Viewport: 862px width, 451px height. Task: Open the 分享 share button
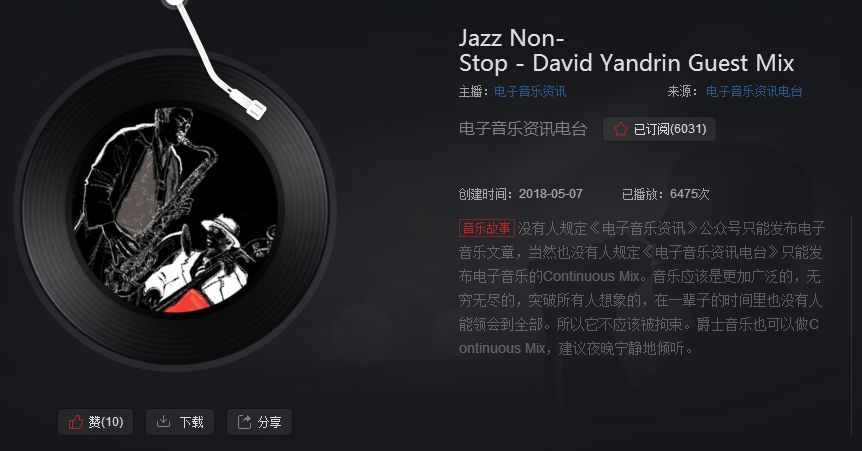(259, 422)
